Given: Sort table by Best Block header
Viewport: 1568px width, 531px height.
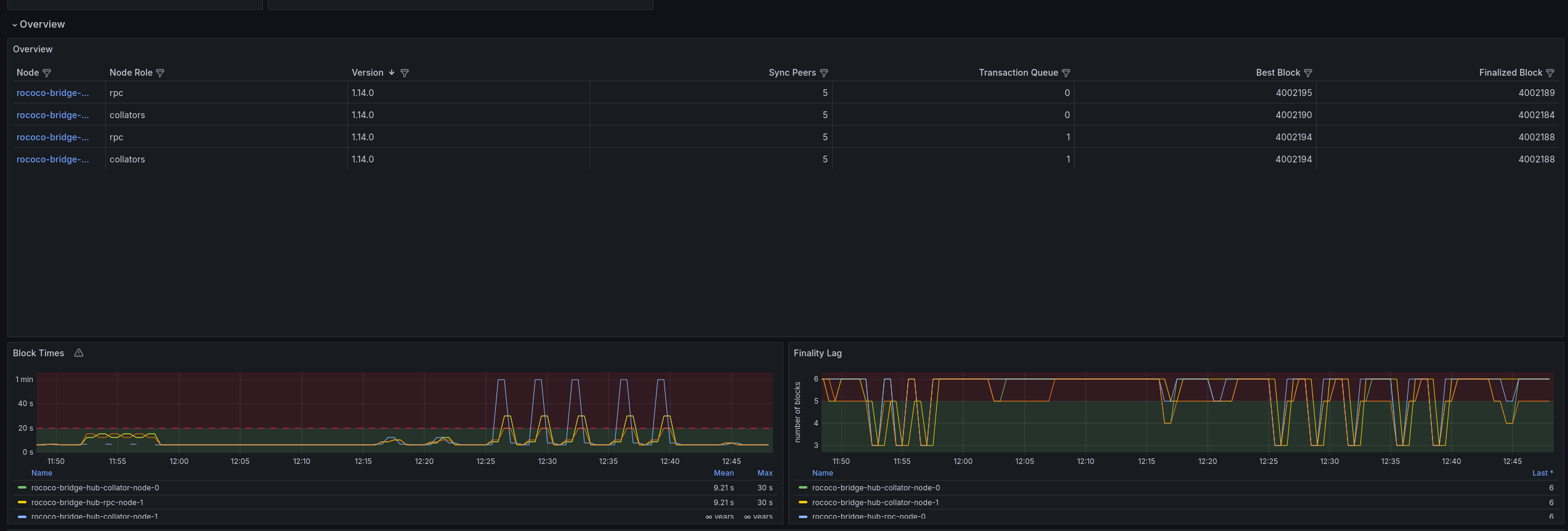Looking at the screenshot, I should pos(1278,73).
